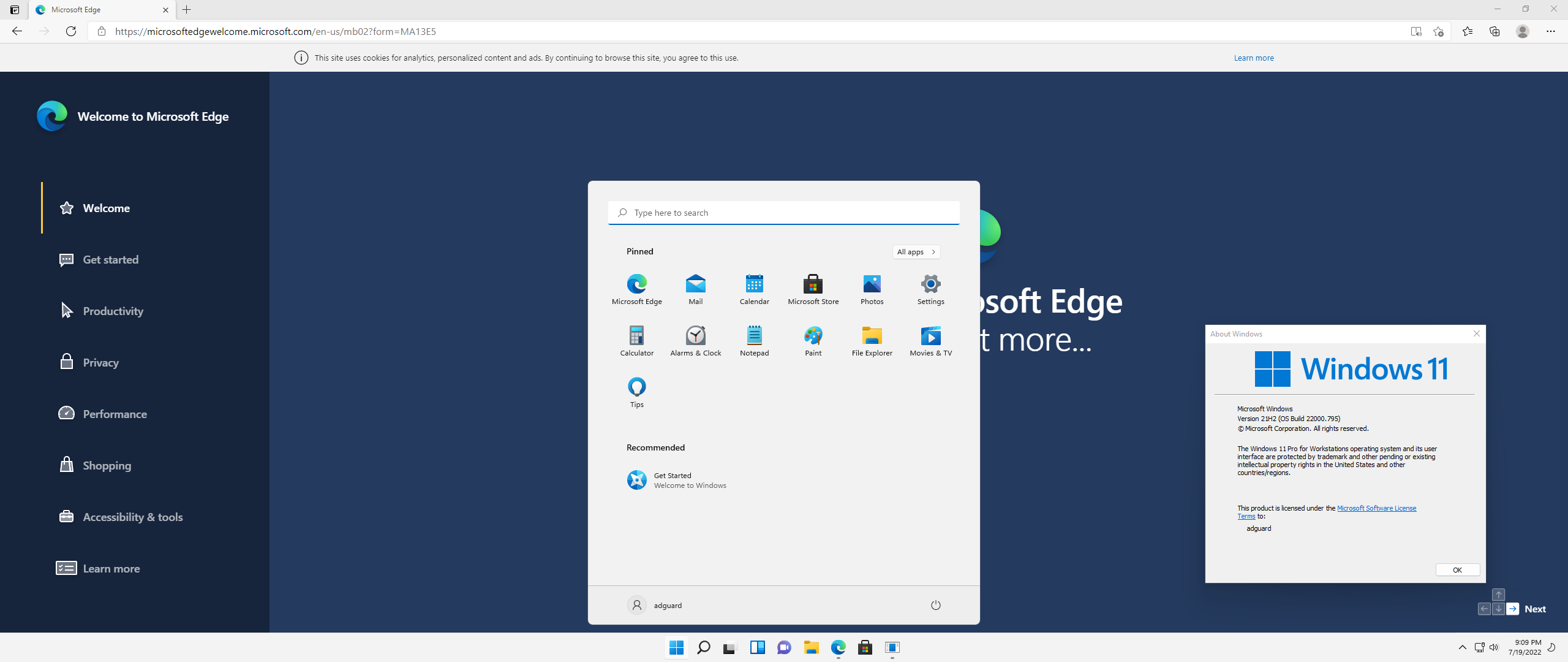Open the Productivity section
The width and height of the screenshot is (1568, 662).
click(x=101, y=311)
